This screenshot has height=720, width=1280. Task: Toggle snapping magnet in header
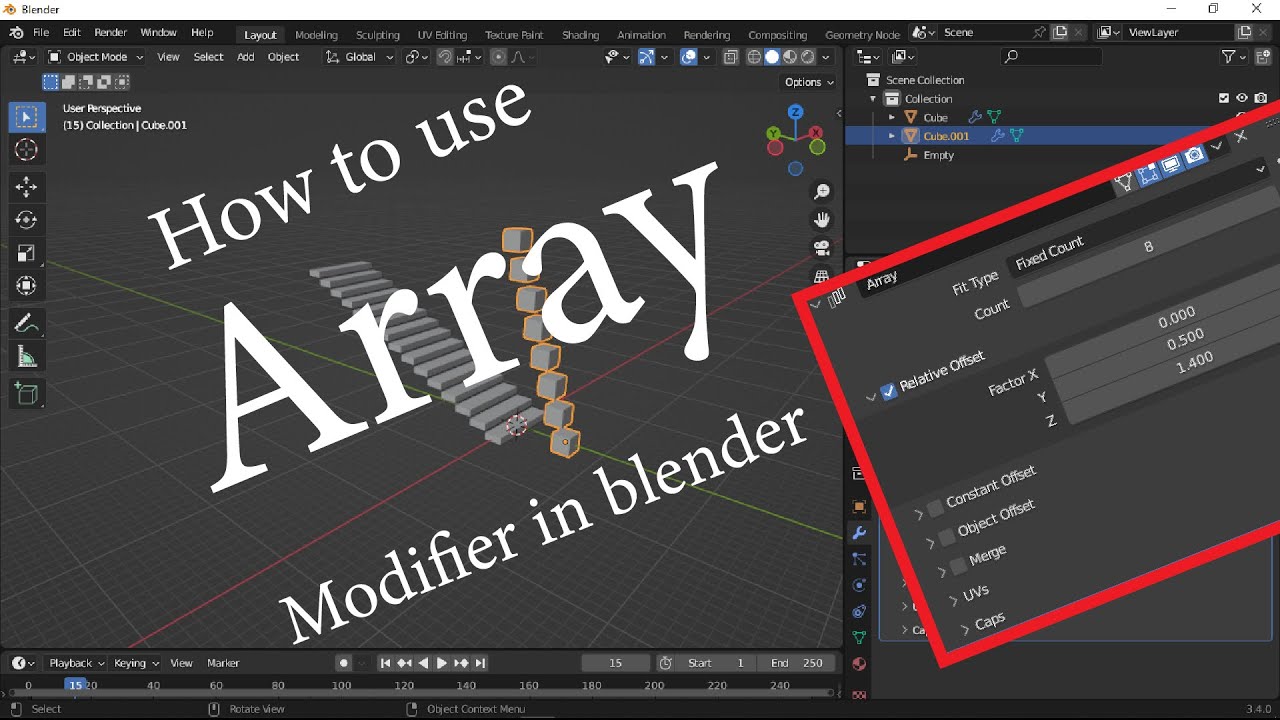coord(445,57)
